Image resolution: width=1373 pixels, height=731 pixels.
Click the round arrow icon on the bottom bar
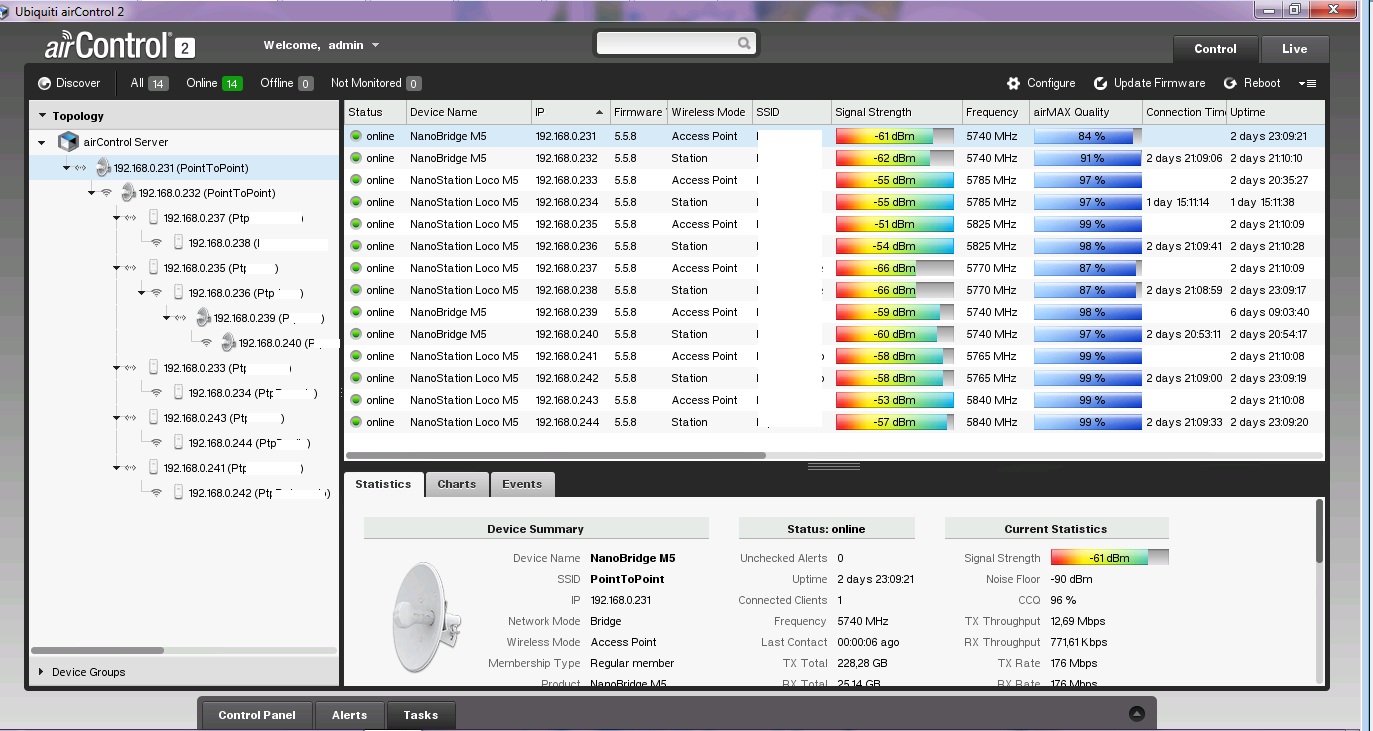coord(1136,714)
